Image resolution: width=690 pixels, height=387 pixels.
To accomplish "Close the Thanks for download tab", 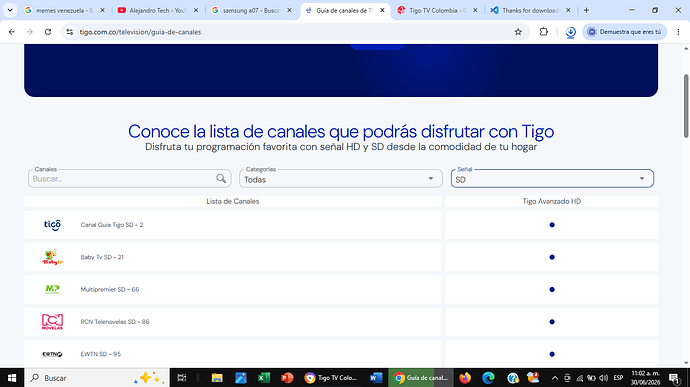I will point(568,10).
